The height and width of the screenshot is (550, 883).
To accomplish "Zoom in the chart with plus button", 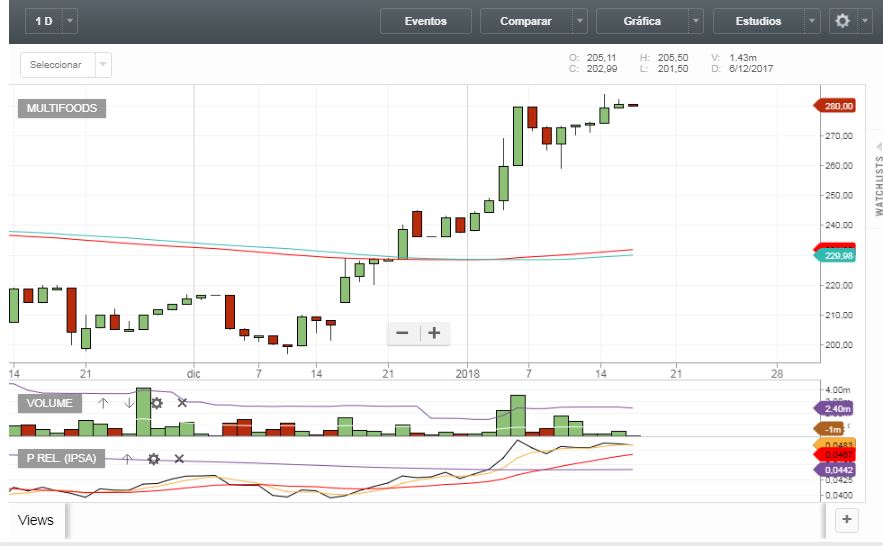I will point(434,333).
